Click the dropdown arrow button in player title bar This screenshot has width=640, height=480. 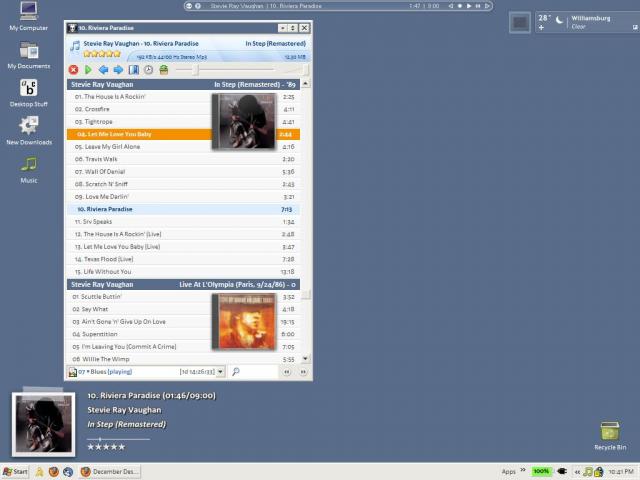click(x=282, y=28)
